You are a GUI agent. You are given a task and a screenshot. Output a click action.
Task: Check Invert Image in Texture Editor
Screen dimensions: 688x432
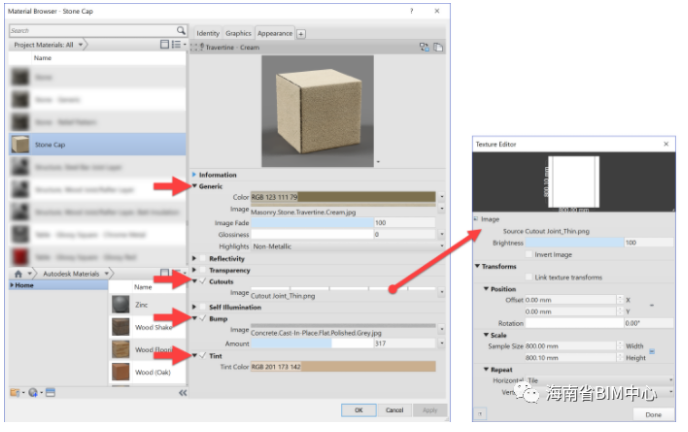click(529, 254)
